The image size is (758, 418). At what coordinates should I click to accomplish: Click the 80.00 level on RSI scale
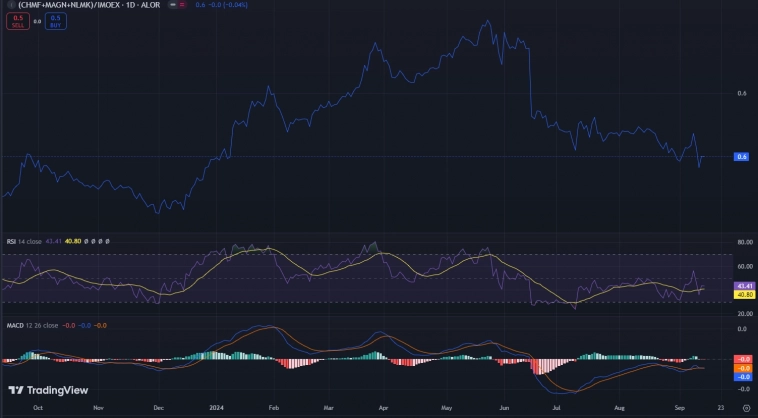tap(743, 242)
